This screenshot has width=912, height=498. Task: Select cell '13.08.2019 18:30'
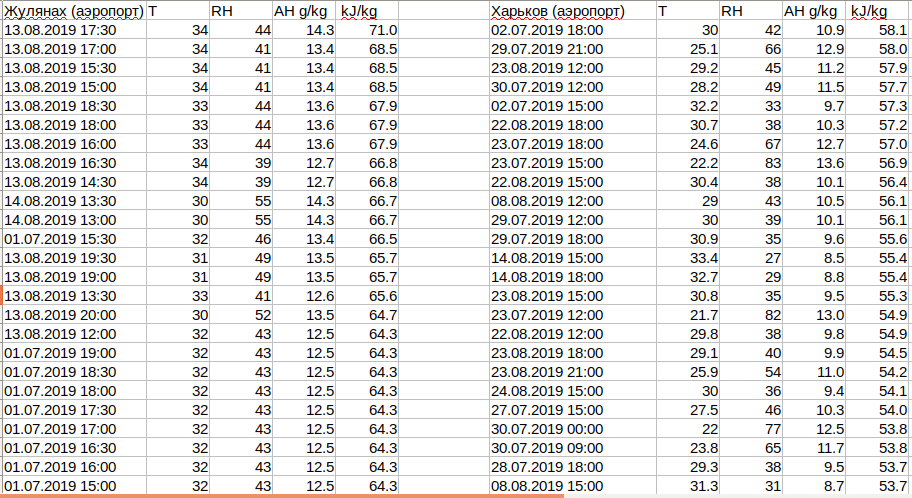(x=74, y=106)
